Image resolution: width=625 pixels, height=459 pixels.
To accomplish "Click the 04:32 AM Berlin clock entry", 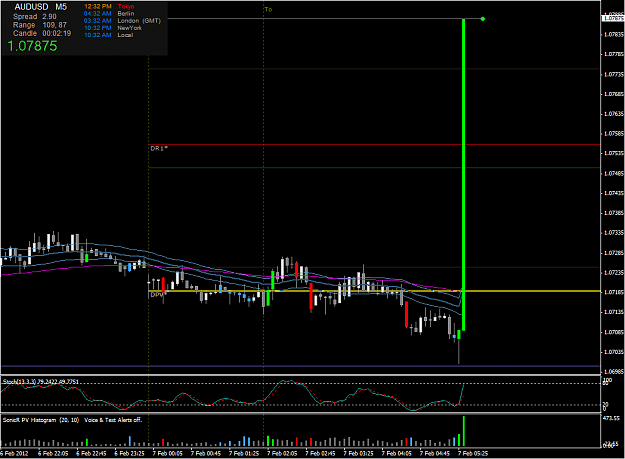I will pyautogui.click(x=109, y=14).
